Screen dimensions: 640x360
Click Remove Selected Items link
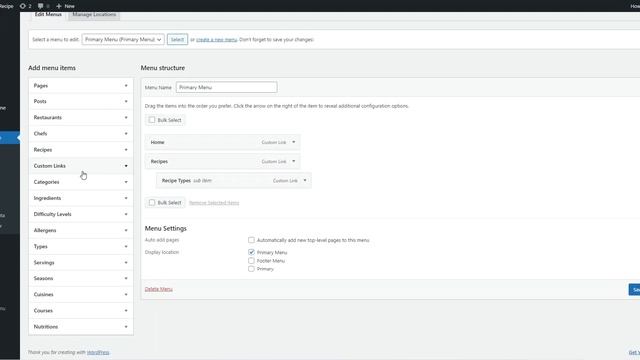[214, 203]
